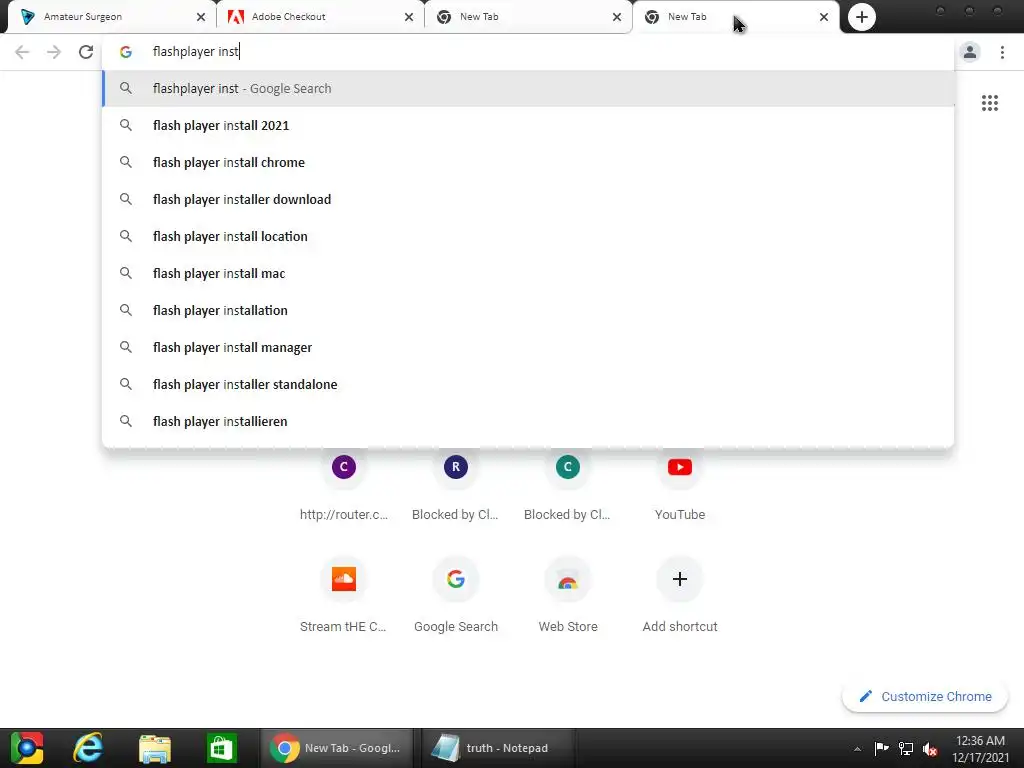Switch to the 'truth - Notepad' taskbar window

point(496,748)
